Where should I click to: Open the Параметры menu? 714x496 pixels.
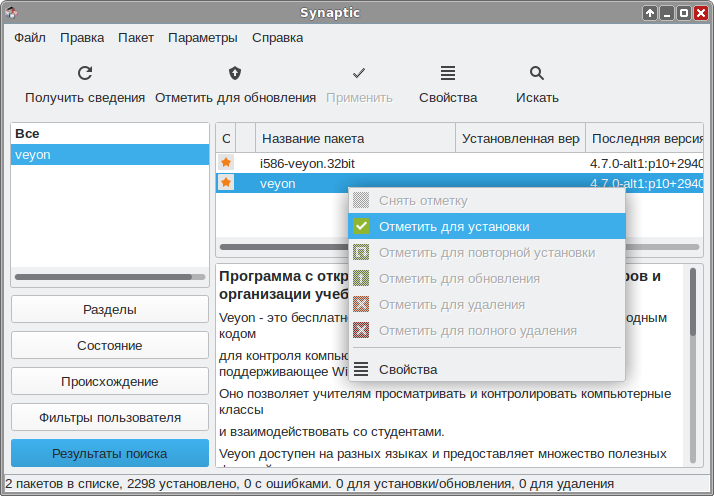pos(203,37)
